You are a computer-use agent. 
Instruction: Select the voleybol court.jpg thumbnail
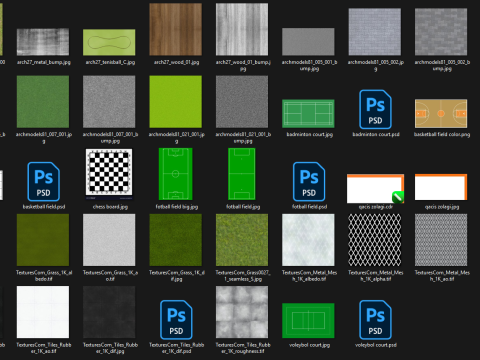[308, 321]
